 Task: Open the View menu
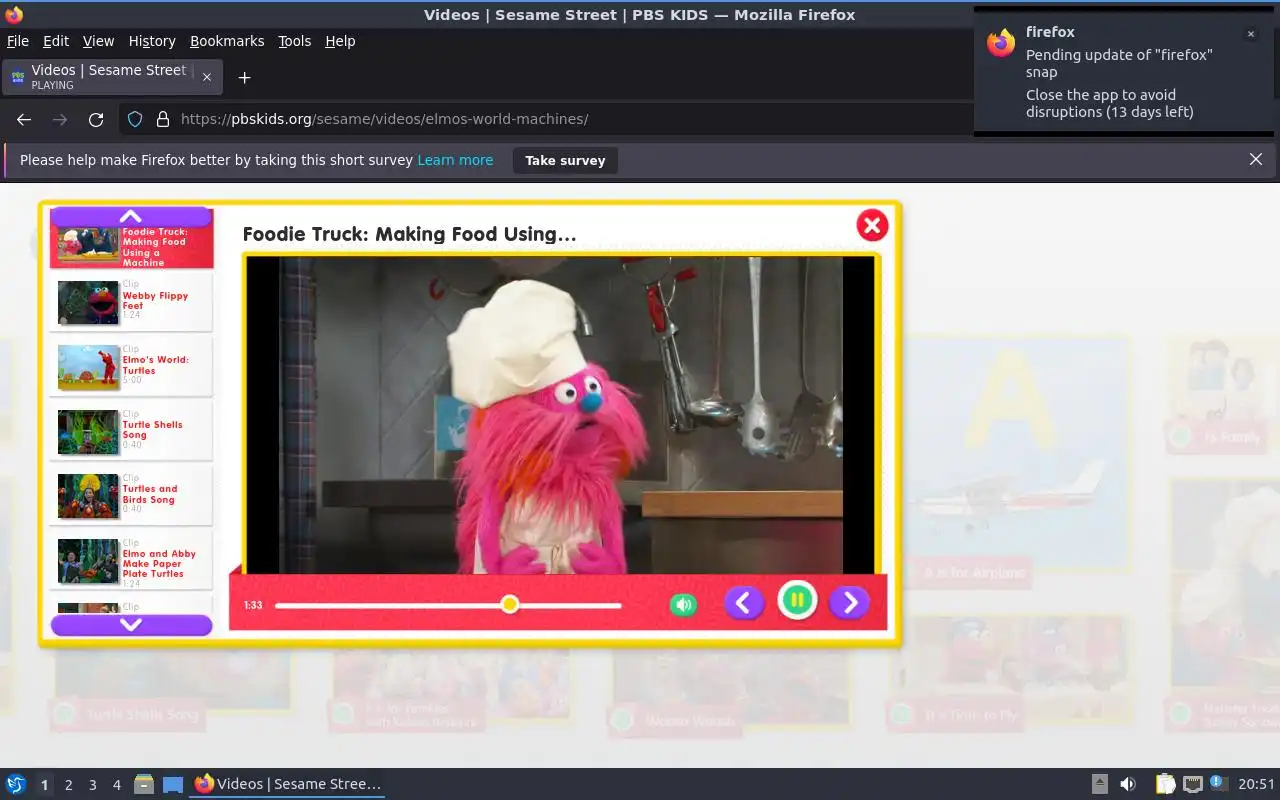click(98, 41)
